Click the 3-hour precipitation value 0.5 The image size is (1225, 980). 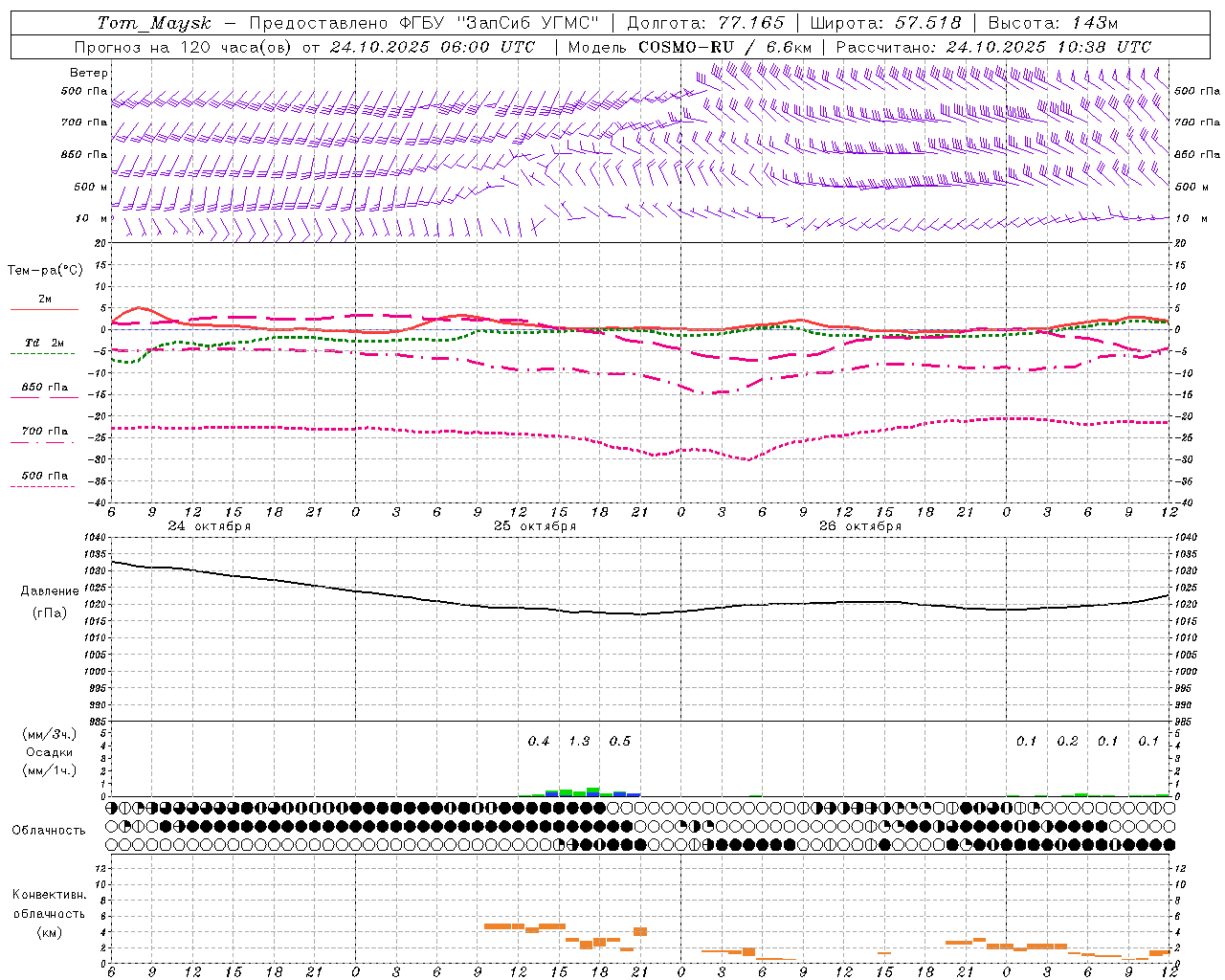tap(620, 741)
